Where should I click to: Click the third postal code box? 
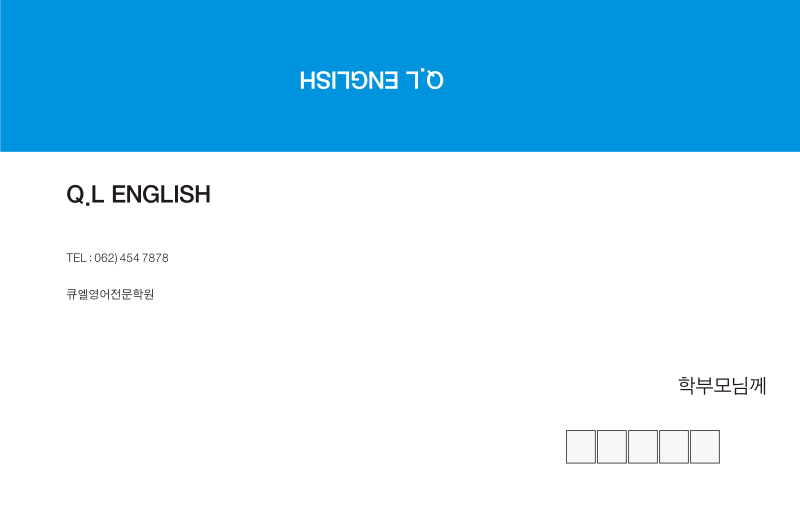[x=643, y=447]
